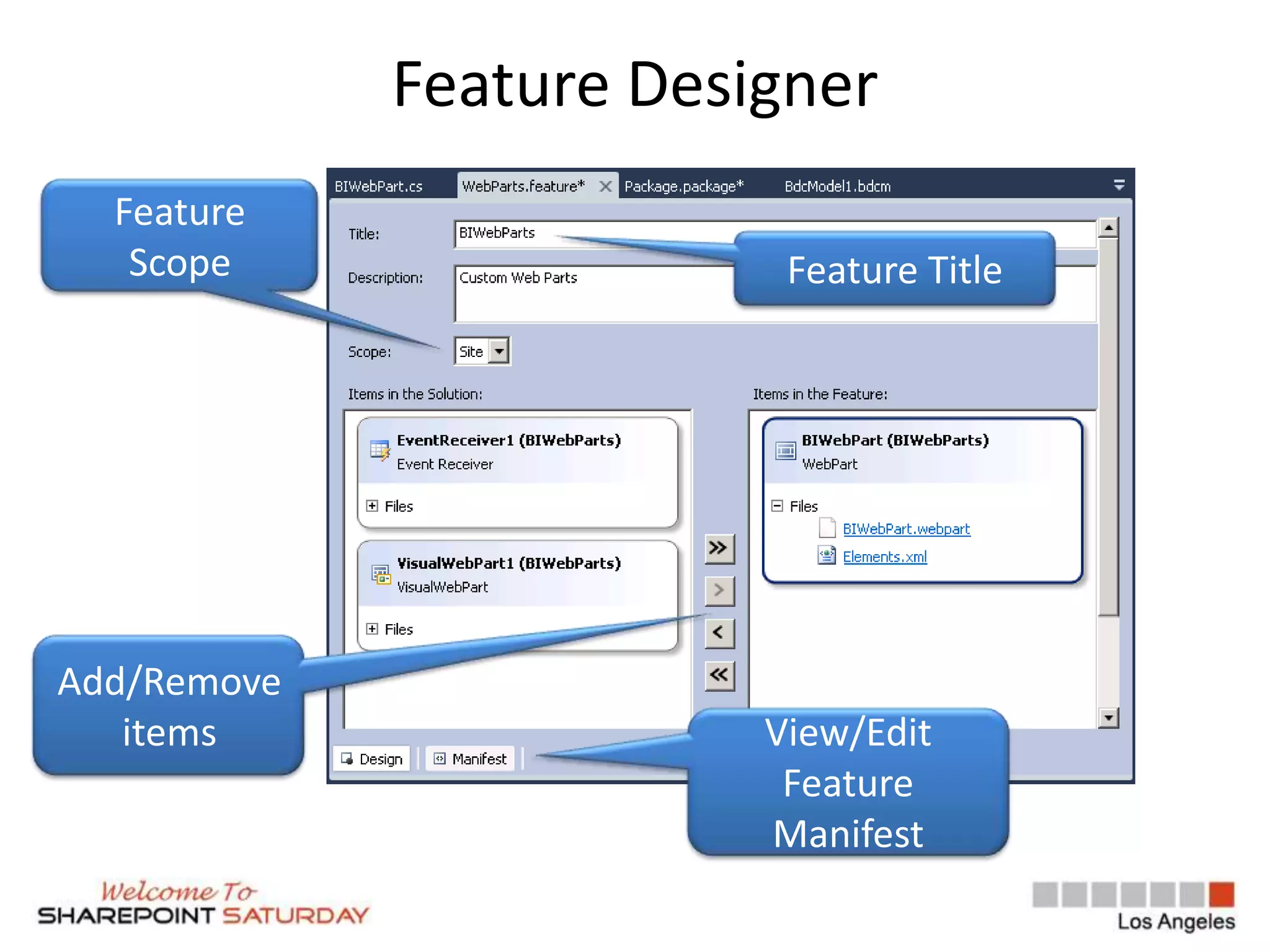Click the EventReceiver1 event receiver icon
Screen dimensions: 1270x952
(380, 451)
